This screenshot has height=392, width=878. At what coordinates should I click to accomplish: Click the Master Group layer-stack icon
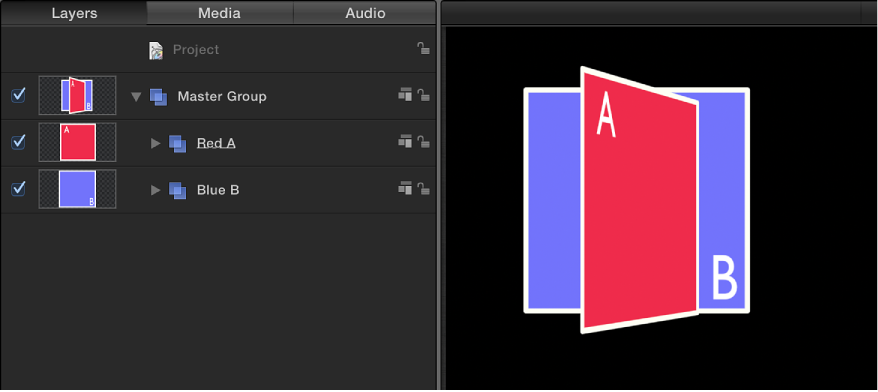[158, 97]
